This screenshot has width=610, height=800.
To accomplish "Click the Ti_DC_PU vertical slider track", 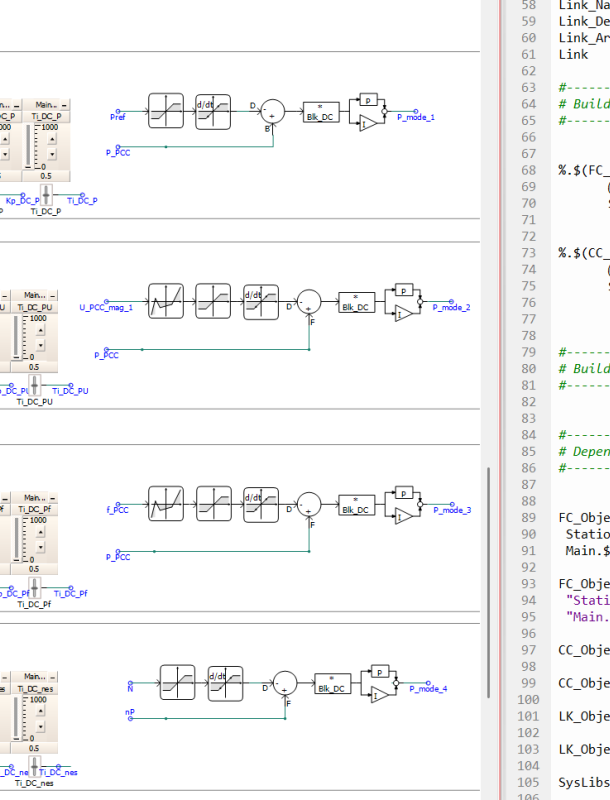I will [x=16, y=338].
